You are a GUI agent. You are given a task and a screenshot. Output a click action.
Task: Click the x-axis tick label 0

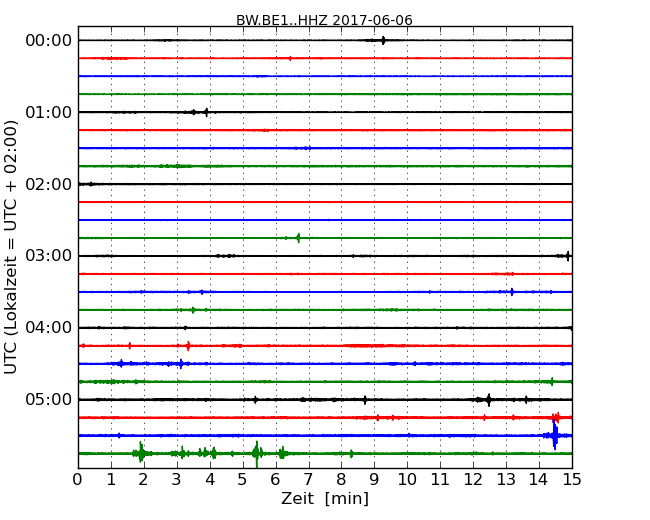point(78,479)
